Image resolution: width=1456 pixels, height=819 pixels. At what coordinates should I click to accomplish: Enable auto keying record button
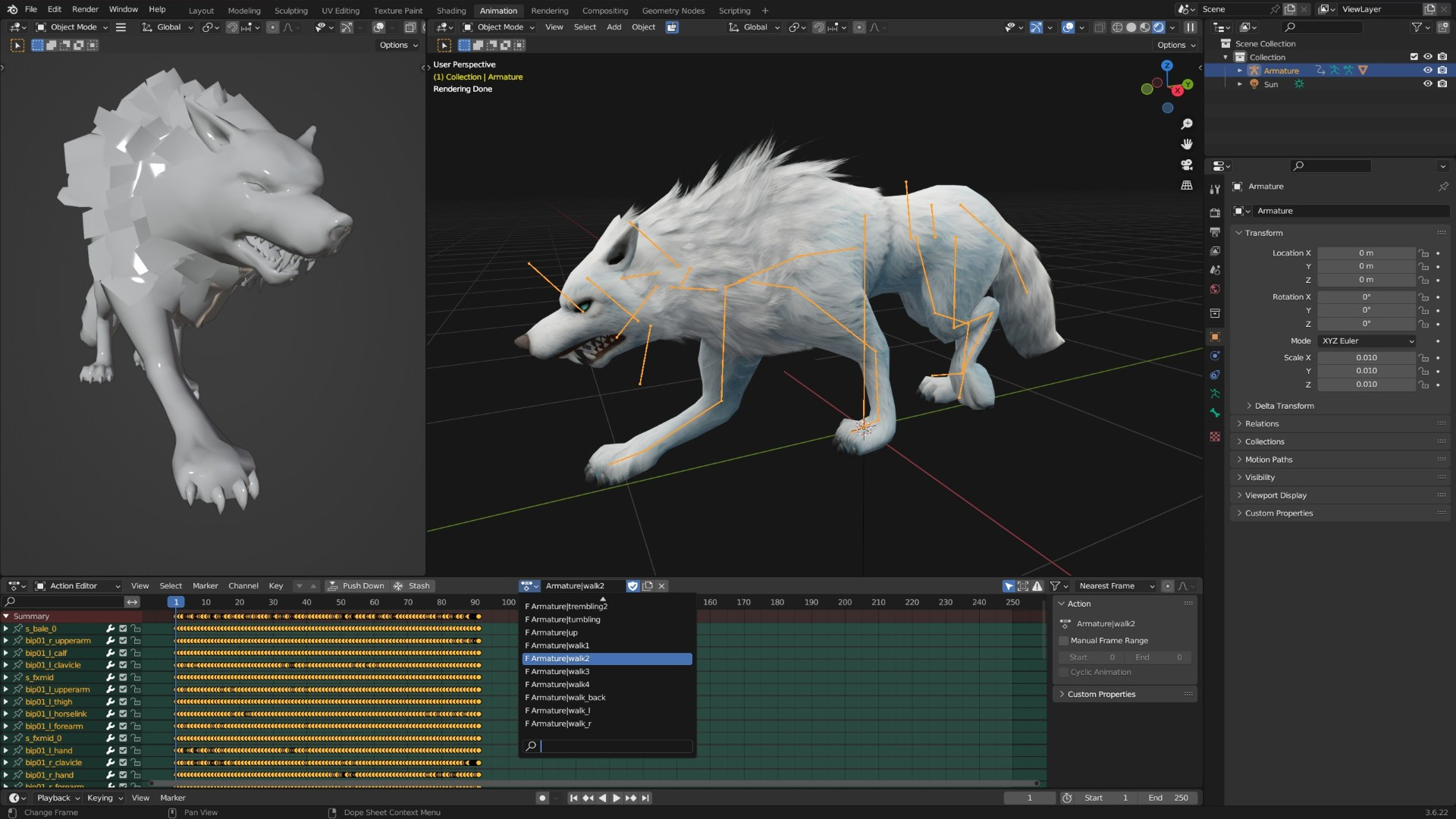coord(541,798)
